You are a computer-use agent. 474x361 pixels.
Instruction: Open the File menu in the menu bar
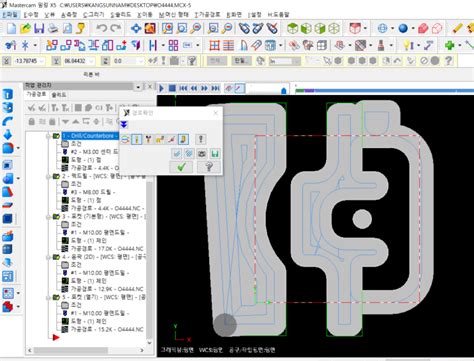coord(9,15)
